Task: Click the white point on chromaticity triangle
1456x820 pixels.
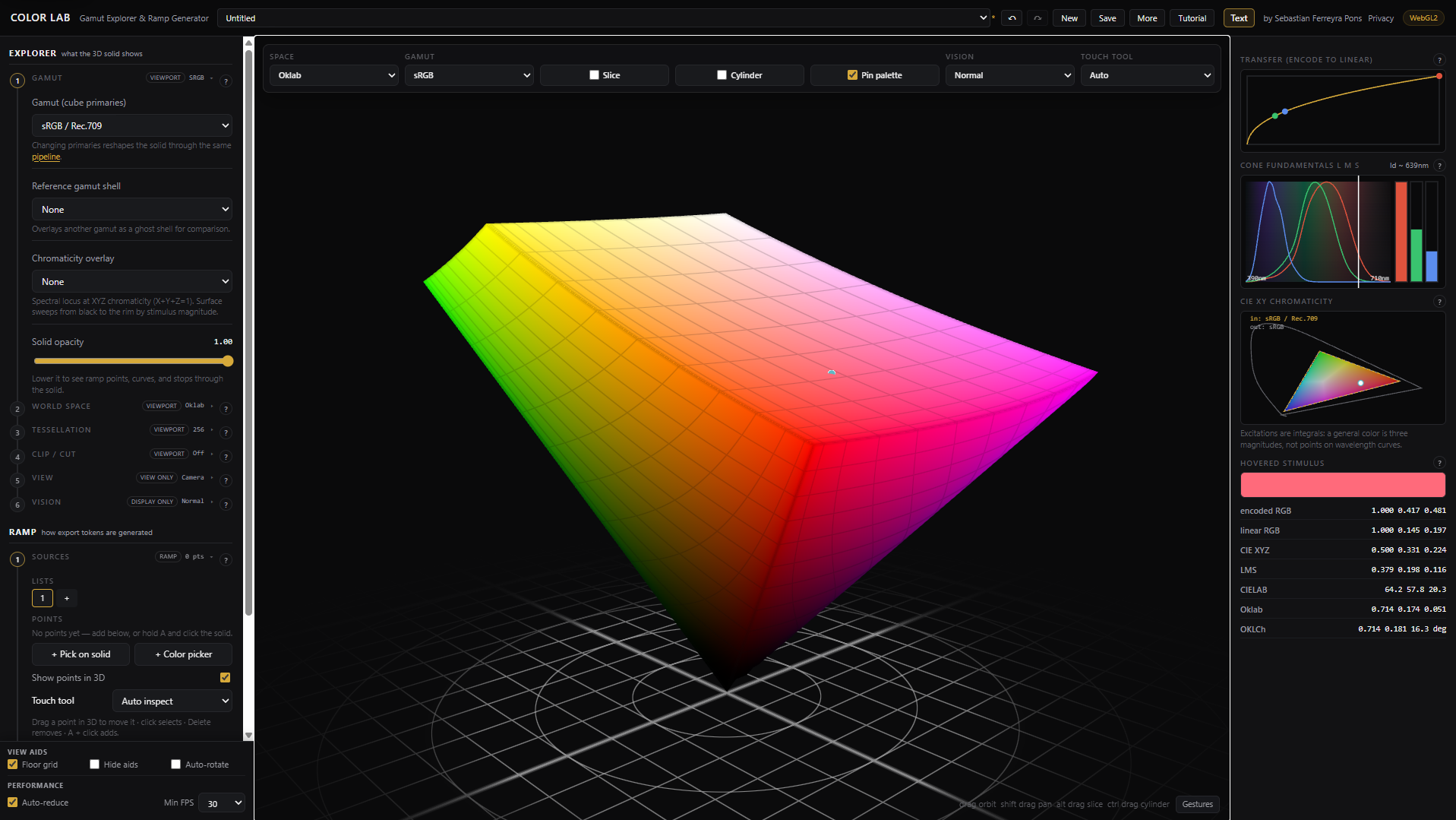Action: click(1361, 383)
